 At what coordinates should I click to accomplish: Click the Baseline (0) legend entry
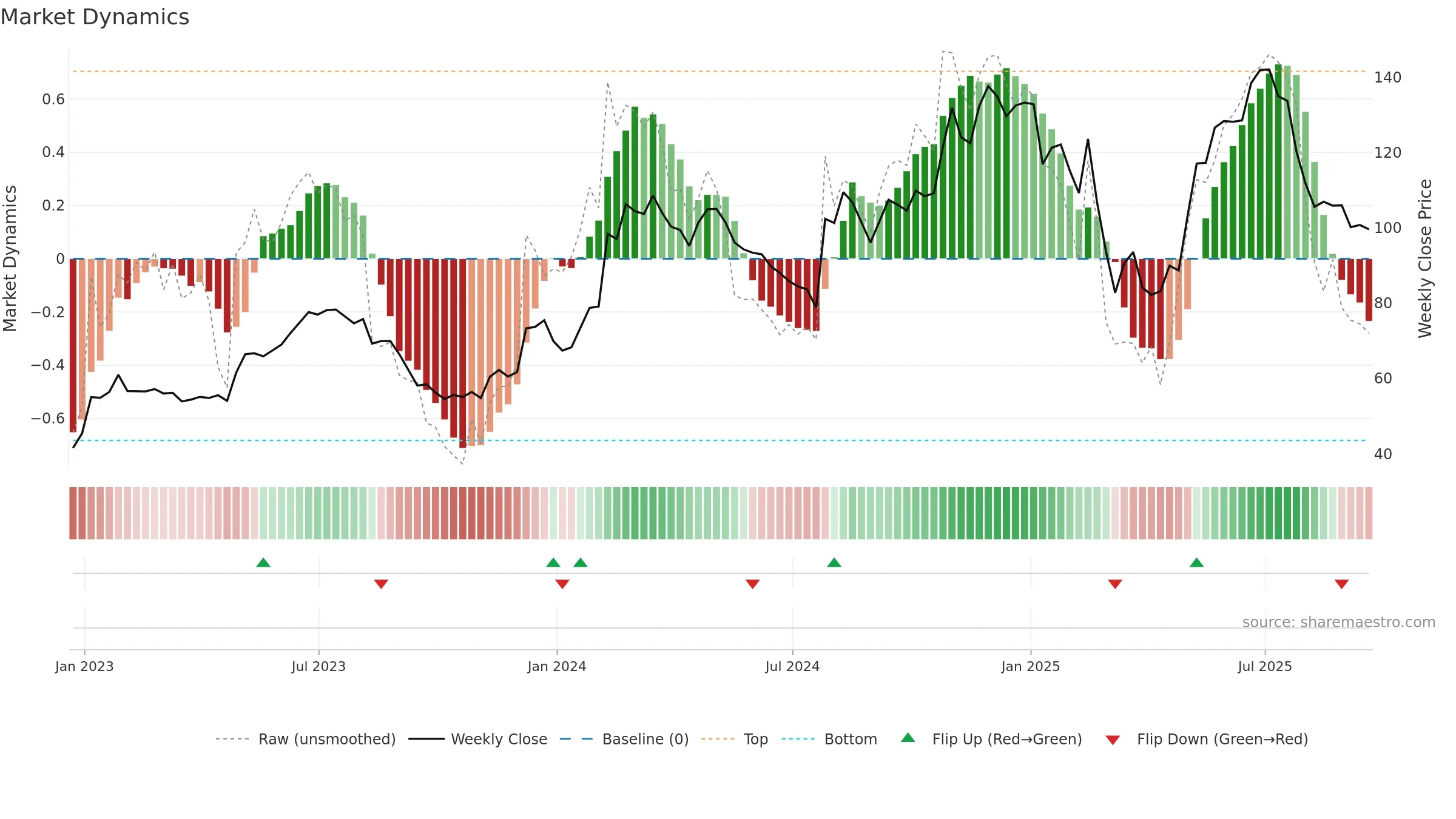(624, 739)
